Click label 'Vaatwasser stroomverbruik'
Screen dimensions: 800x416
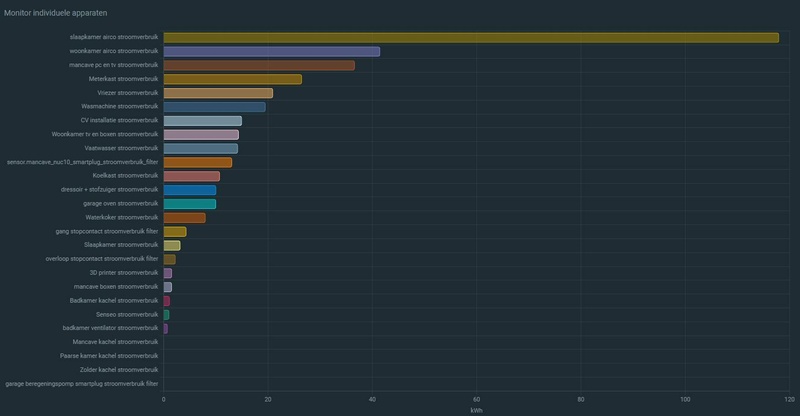[x=121, y=148]
